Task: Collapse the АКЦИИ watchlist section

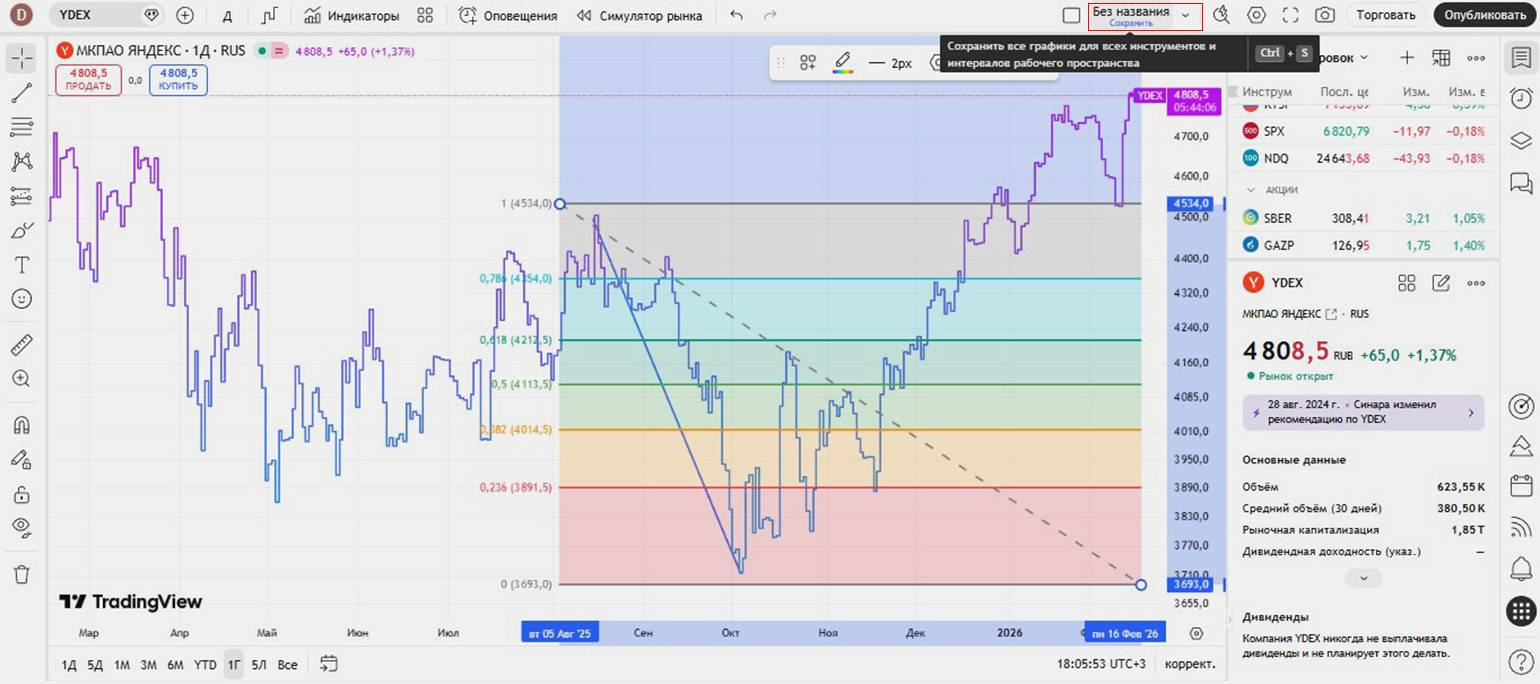Action: point(1250,189)
